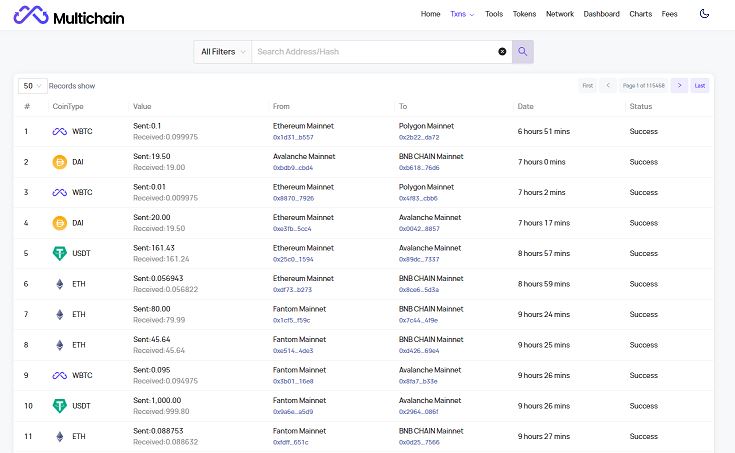Click '8 hours 59 mins' date cell
The image size is (735, 453).
coord(544,284)
